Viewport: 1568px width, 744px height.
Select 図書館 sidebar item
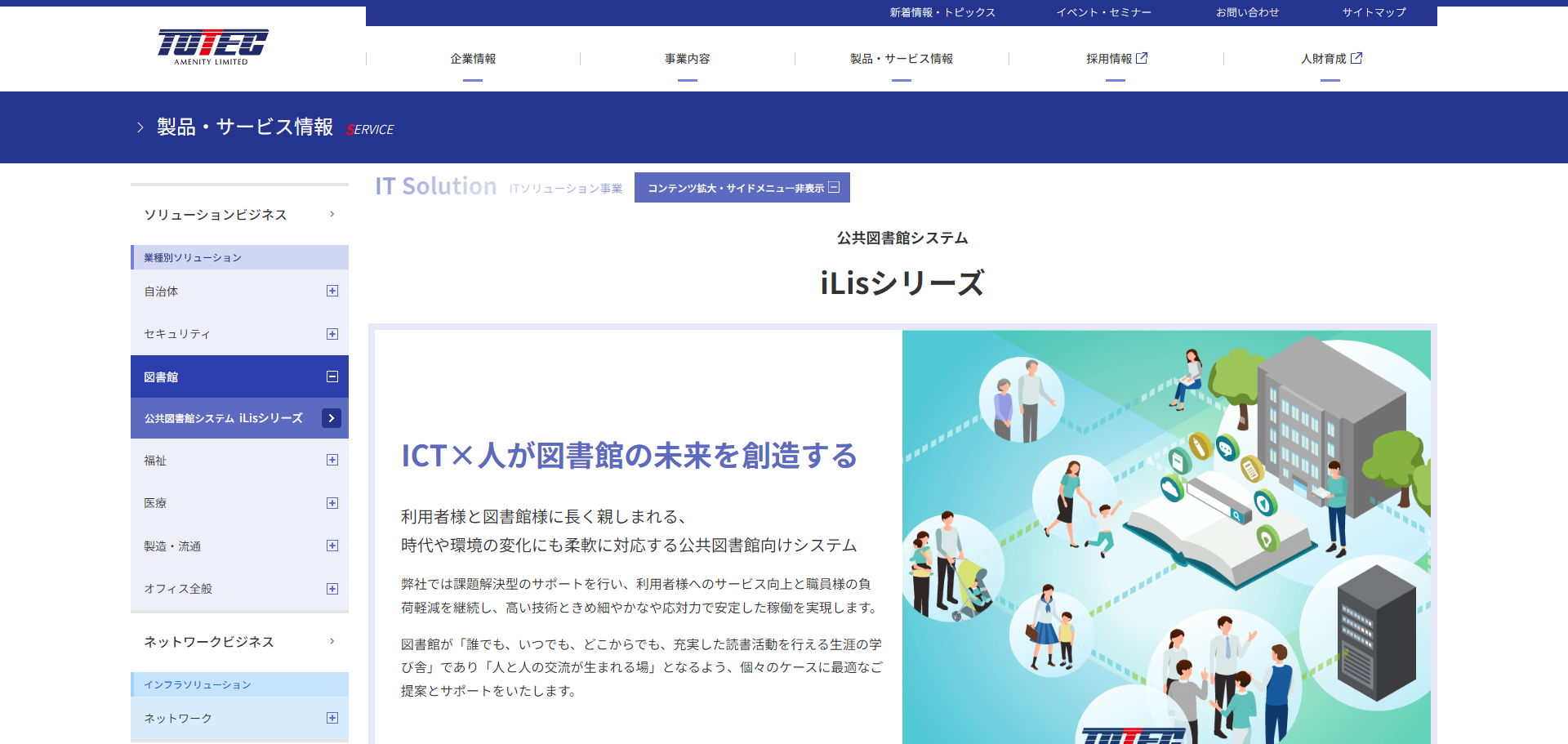[x=161, y=377]
